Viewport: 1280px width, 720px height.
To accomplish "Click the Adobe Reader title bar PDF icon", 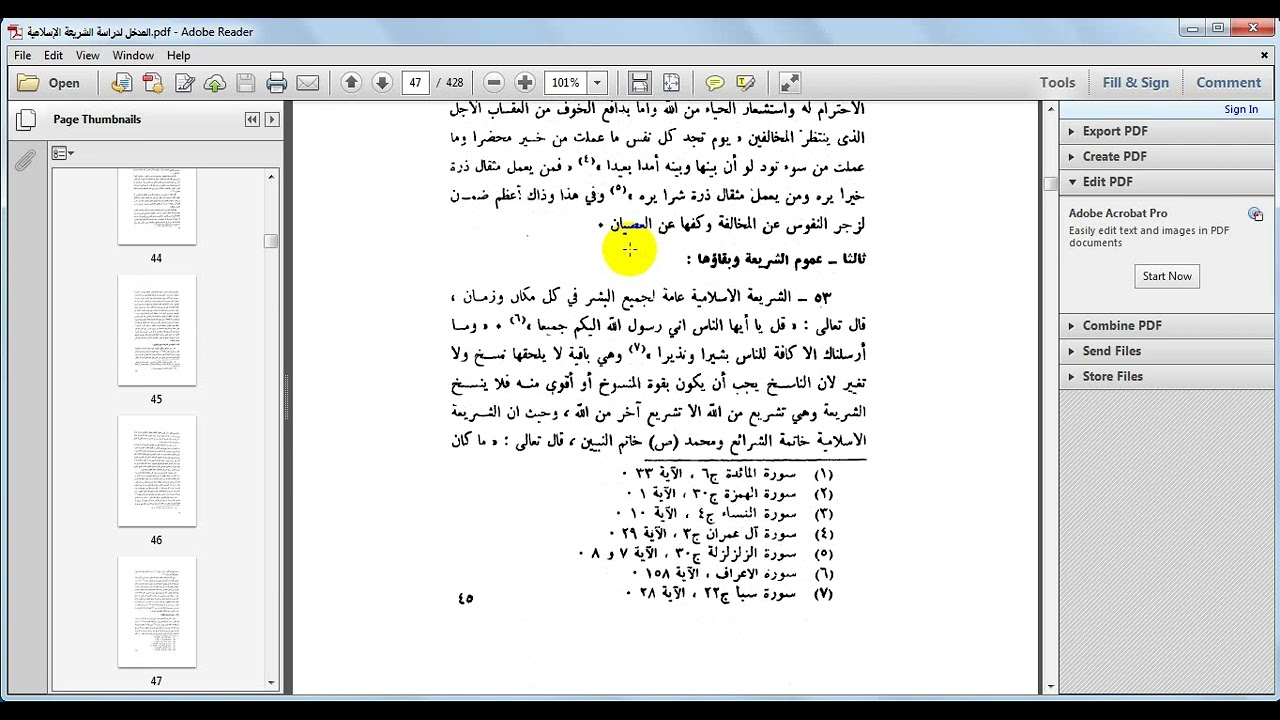I will [x=15, y=32].
